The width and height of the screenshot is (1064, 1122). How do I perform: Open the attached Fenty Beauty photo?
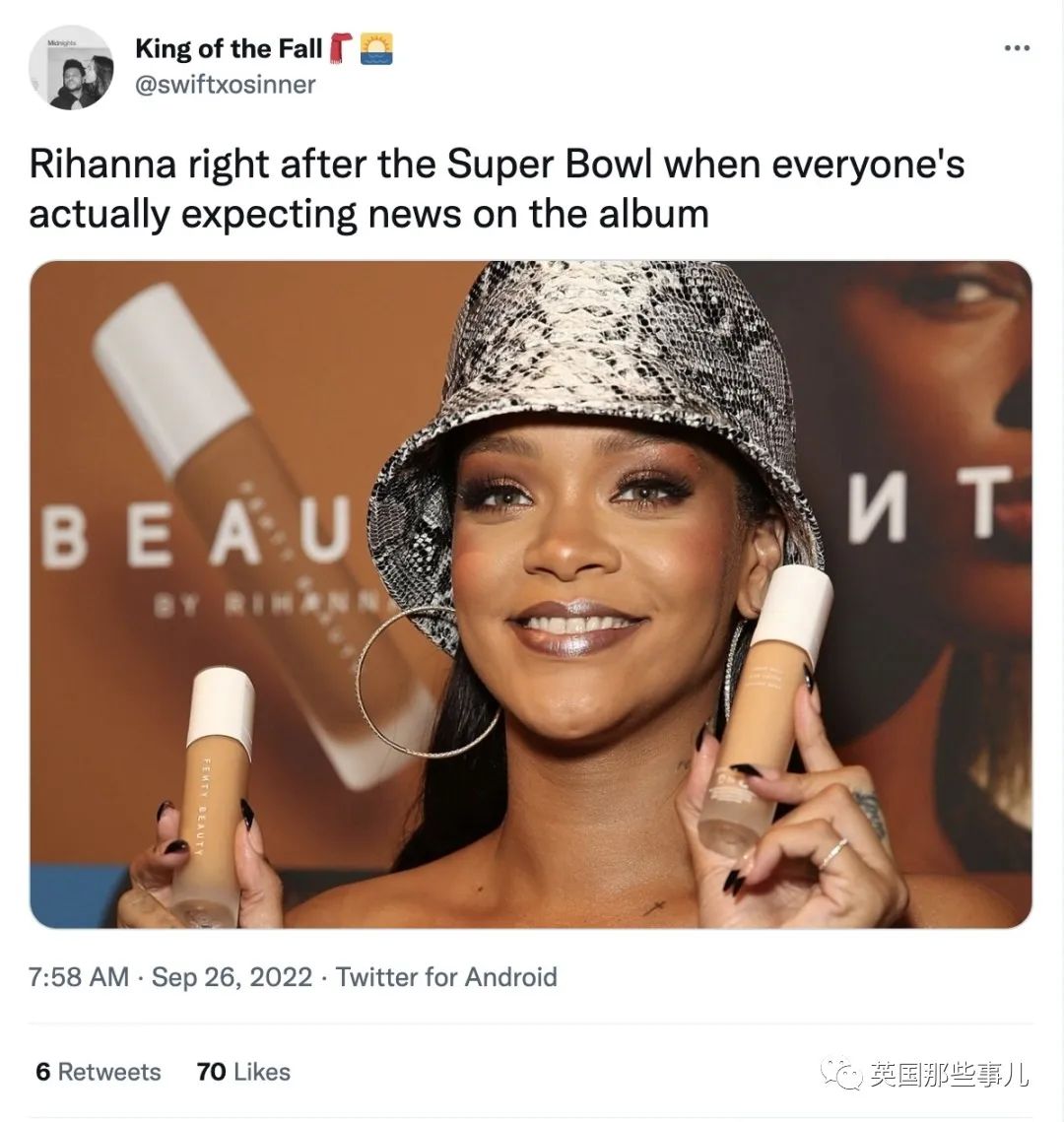pyautogui.click(x=530, y=594)
